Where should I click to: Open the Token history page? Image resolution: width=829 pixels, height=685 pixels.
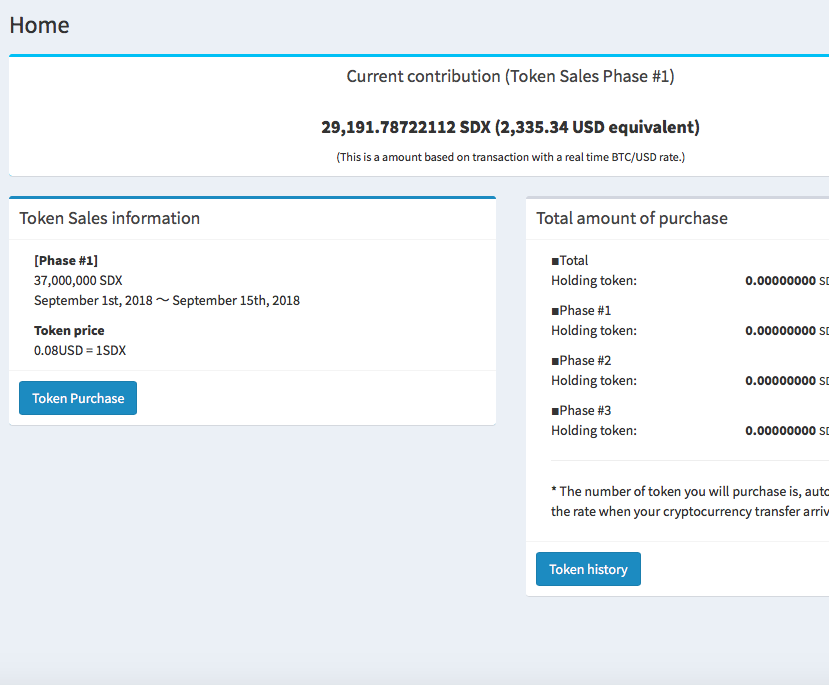pyautogui.click(x=588, y=569)
